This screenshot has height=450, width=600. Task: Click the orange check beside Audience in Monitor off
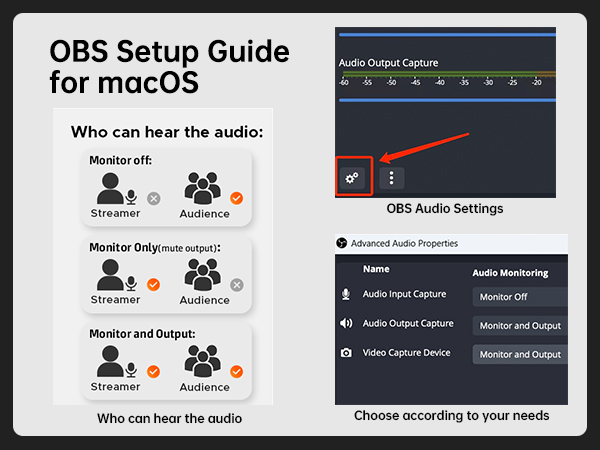click(x=236, y=198)
